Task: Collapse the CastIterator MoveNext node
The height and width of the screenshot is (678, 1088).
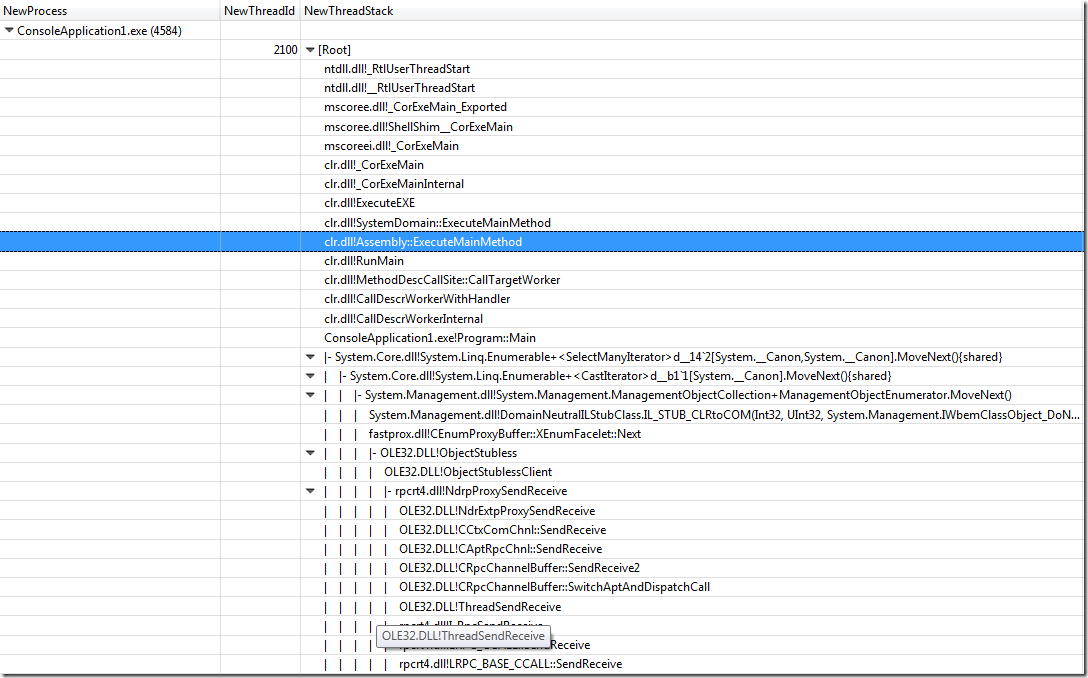Action: pos(310,376)
